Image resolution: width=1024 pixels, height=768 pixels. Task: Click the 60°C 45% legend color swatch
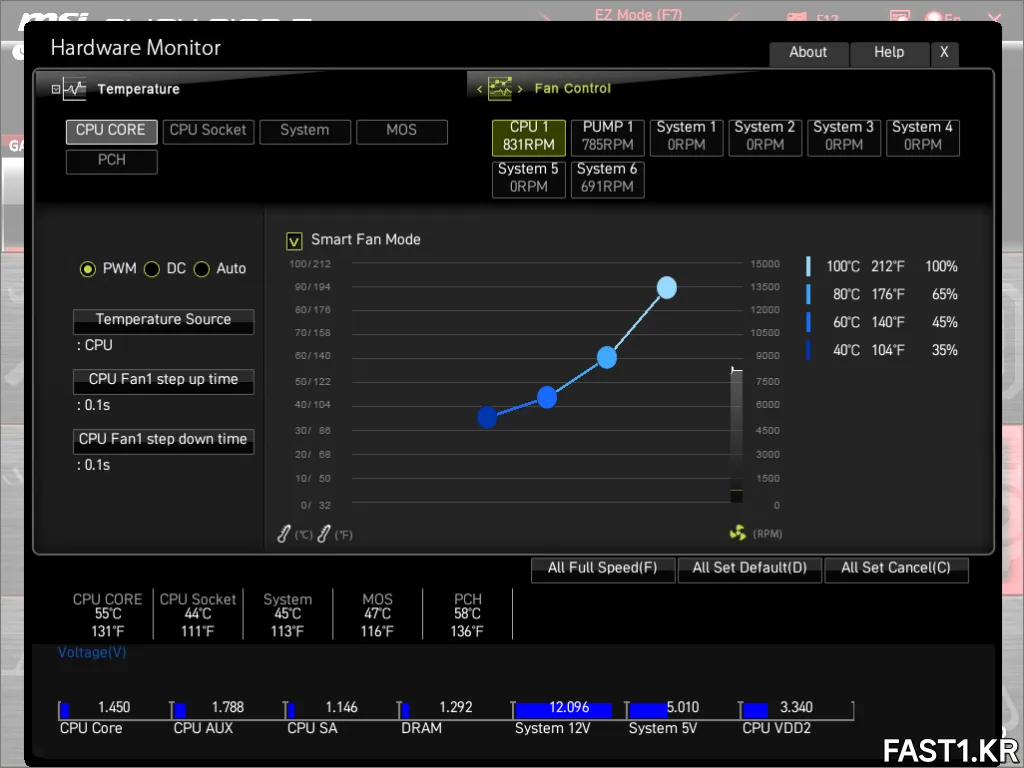pyautogui.click(x=808, y=323)
